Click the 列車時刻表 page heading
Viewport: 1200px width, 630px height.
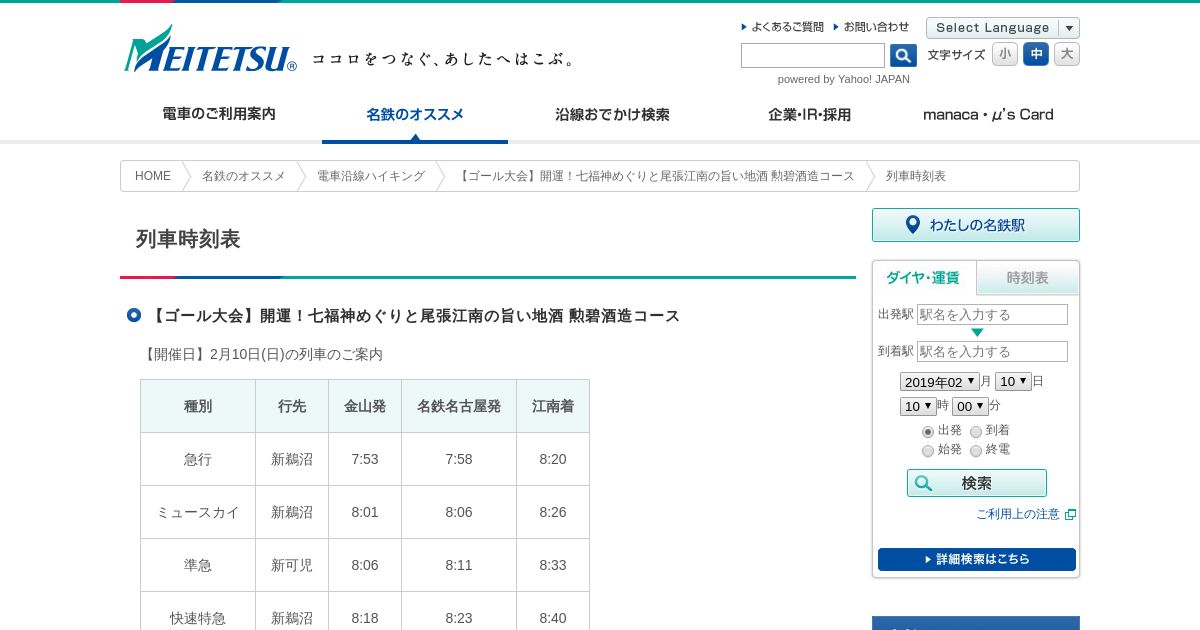[x=188, y=239]
